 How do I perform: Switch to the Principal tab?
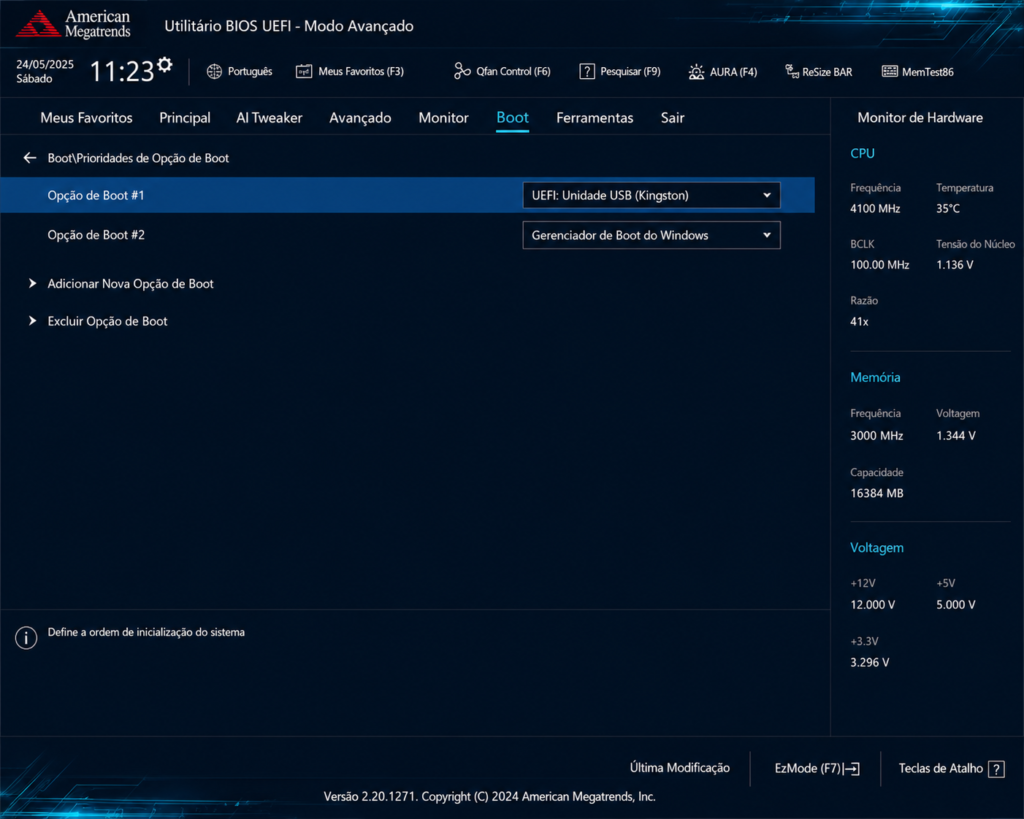click(185, 118)
